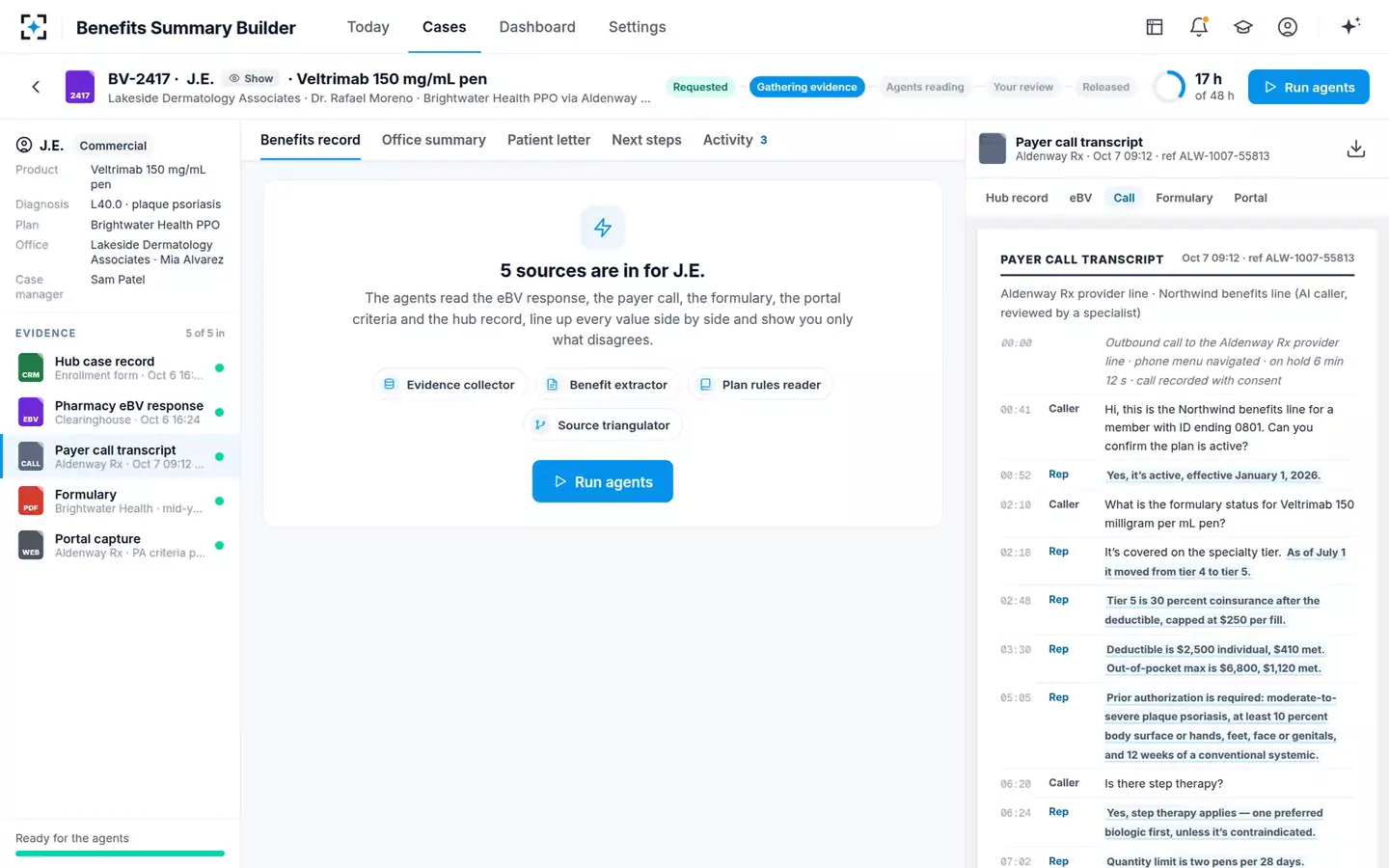Select the Evidence collector agent chip

(x=449, y=385)
